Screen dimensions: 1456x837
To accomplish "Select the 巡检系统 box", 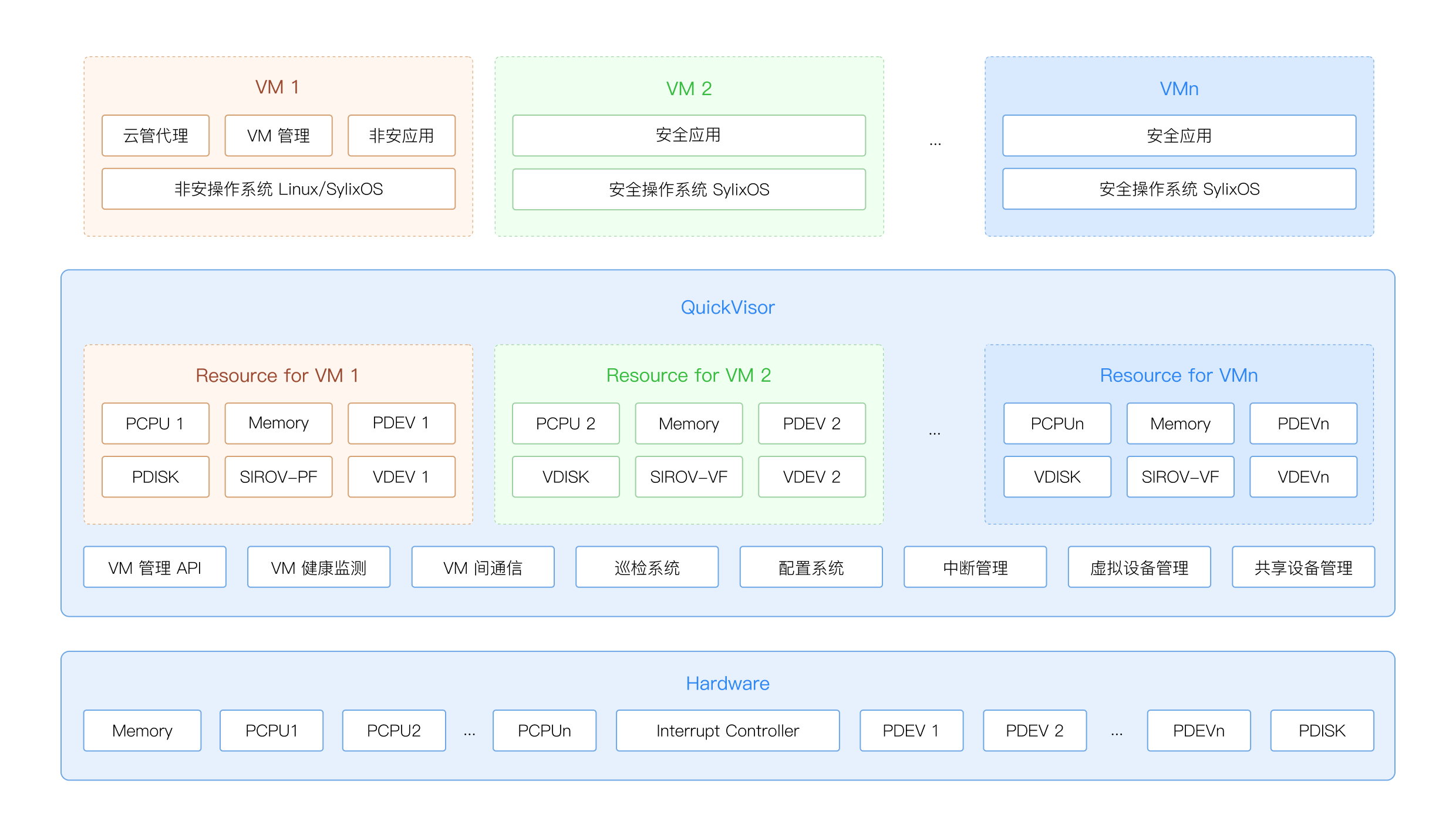I will [x=647, y=567].
